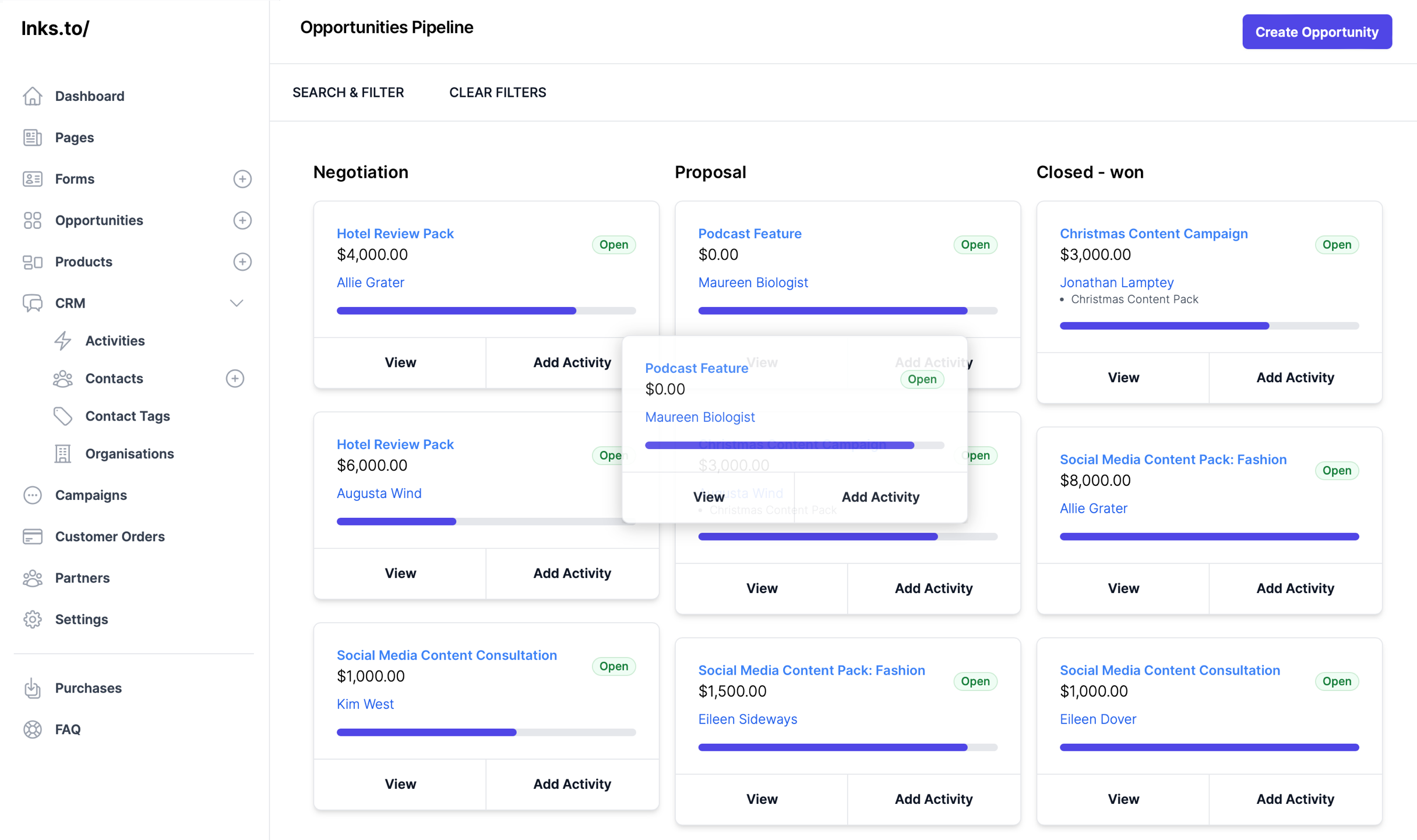Screen dimensions: 1417x840
Task: Click the Purchases download icon
Action: [33, 687]
